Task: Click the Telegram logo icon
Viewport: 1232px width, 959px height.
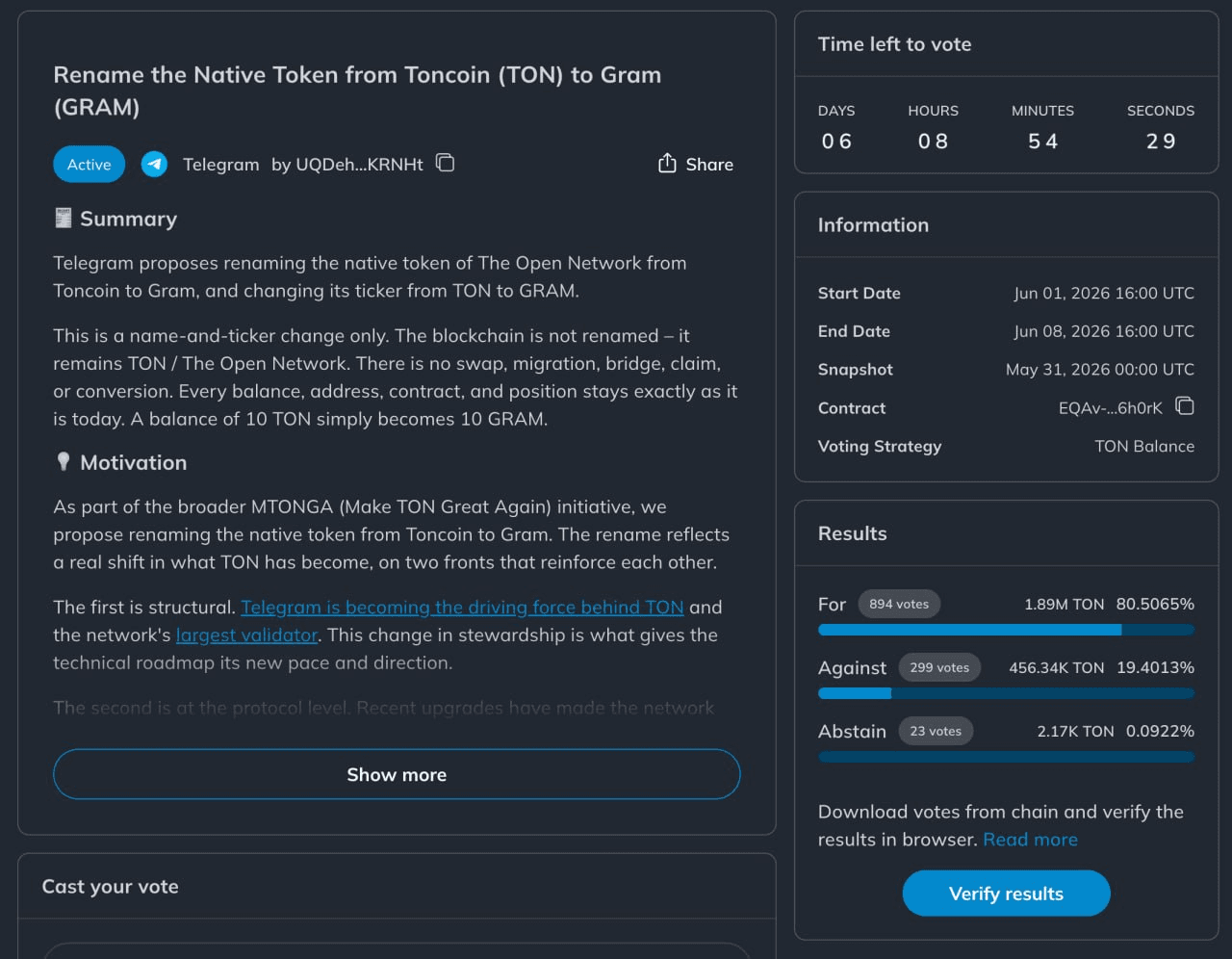Action: click(154, 164)
